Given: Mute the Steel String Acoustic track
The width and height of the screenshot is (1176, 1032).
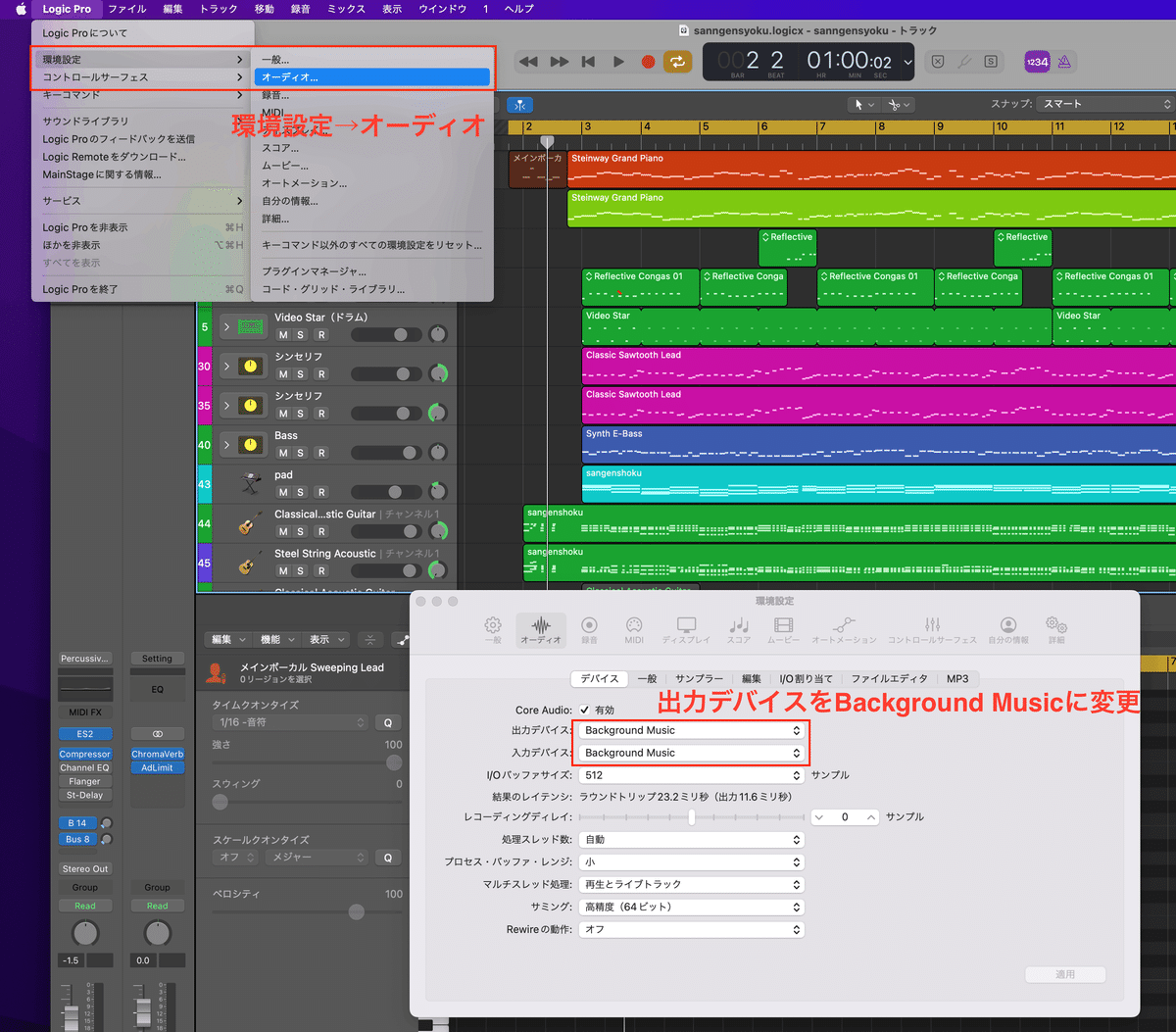Looking at the screenshot, I should [283, 570].
